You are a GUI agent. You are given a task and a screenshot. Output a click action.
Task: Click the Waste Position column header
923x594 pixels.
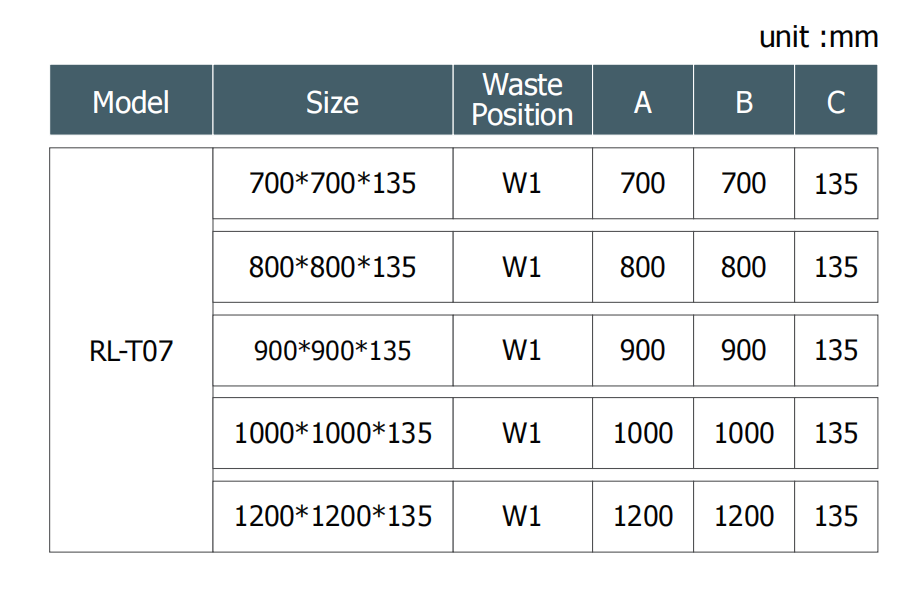point(522,100)
